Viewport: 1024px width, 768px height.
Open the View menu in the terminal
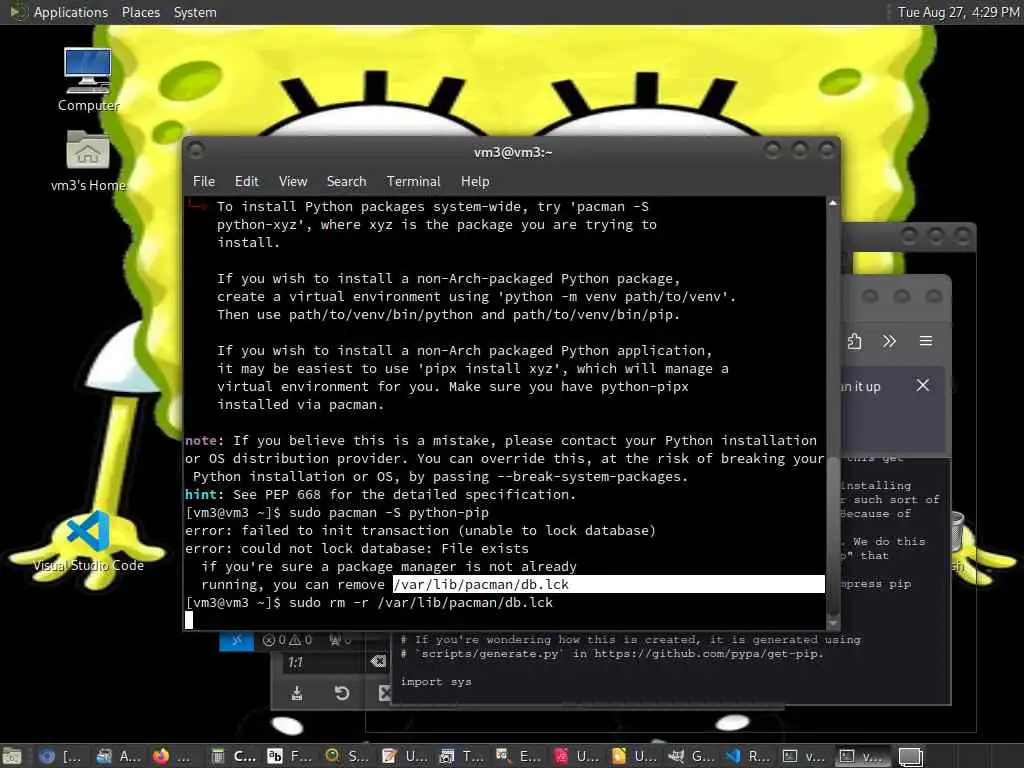click(x=293, y=182)
